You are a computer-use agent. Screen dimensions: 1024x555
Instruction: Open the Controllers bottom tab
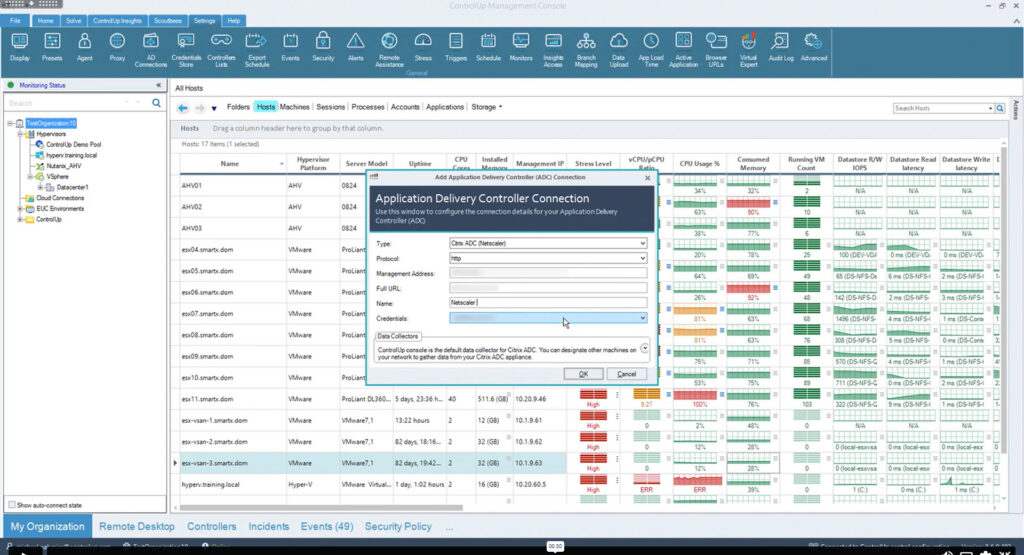212,526
